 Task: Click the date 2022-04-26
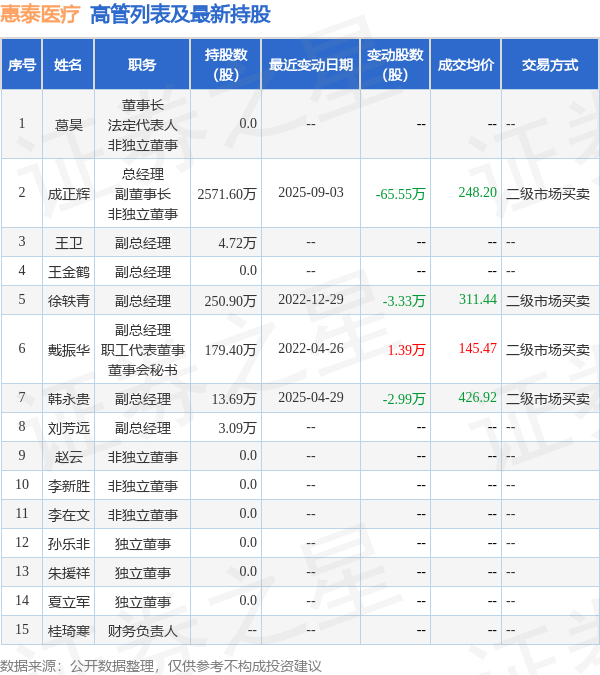point(311,348)
